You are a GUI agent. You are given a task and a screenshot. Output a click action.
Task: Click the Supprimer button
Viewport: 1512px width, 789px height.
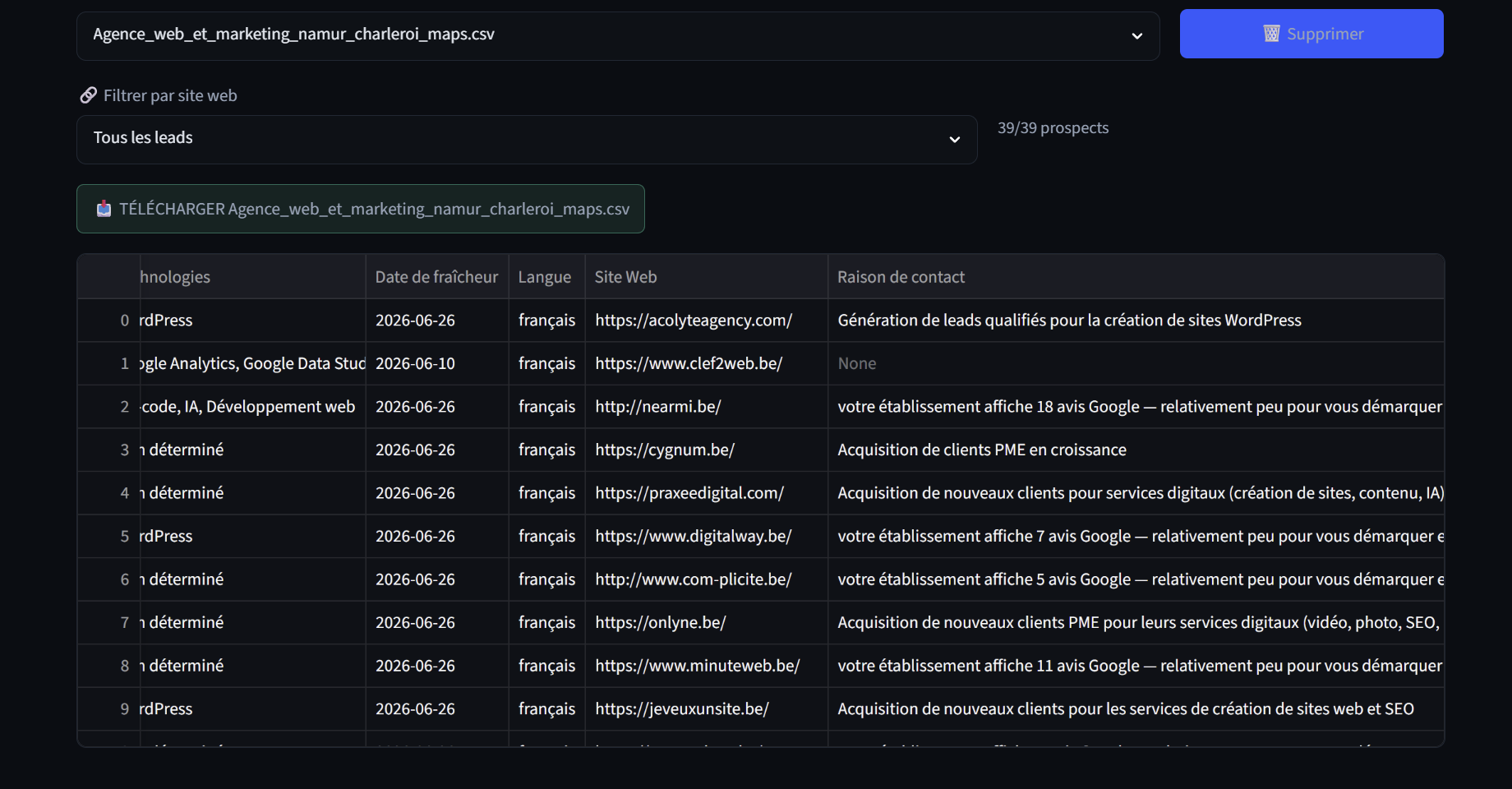[x=1311, y=34]
